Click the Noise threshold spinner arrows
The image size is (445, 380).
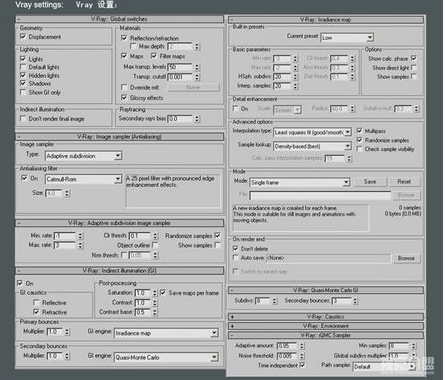coord(302,356)
